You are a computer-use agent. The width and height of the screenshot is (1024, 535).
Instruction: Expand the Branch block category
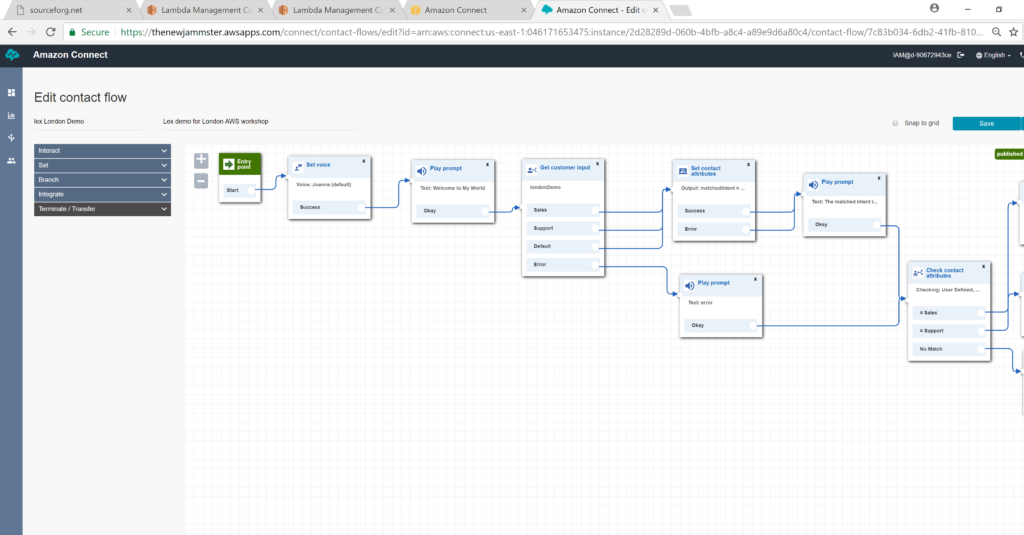(103, 180)
